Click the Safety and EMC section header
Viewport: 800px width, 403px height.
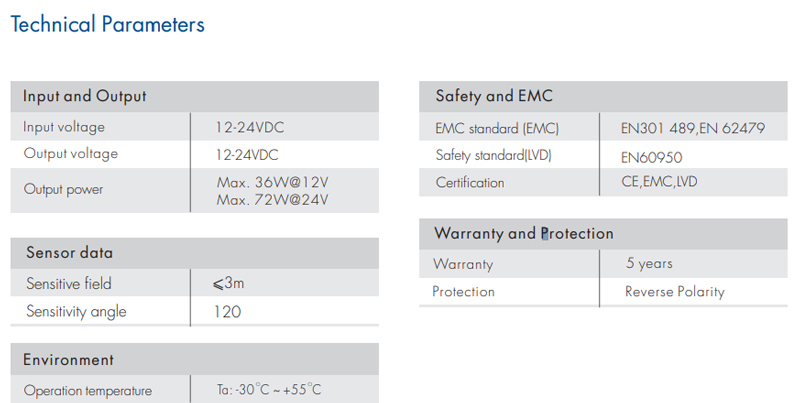494,97
